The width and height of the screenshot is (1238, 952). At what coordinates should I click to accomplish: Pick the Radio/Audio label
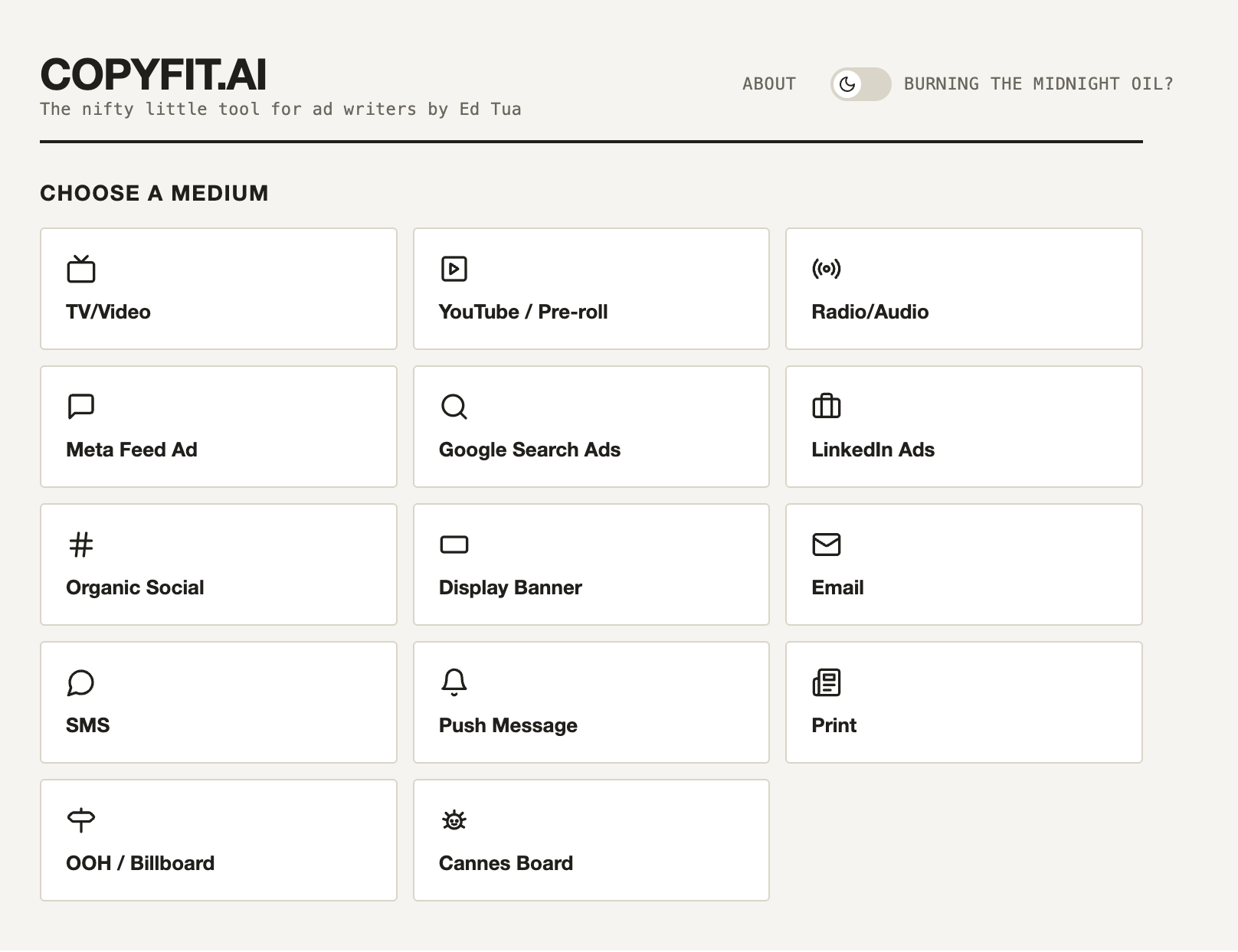870,312
